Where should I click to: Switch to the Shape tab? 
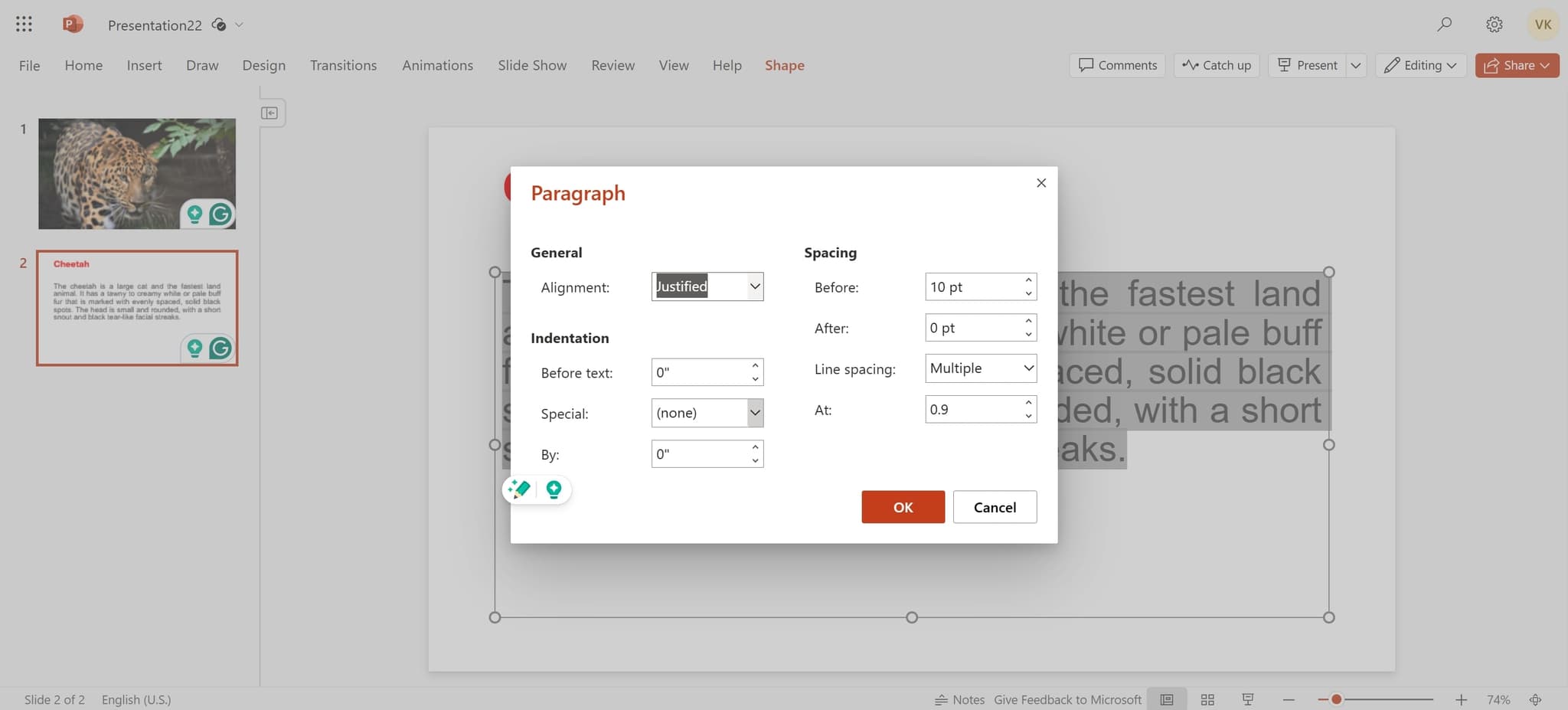coord(784,65)
